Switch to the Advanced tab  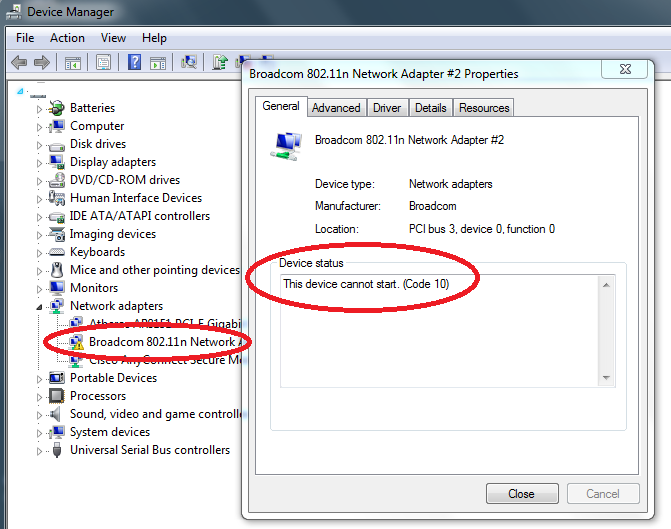pyautogui.click(x=336, y=108)
